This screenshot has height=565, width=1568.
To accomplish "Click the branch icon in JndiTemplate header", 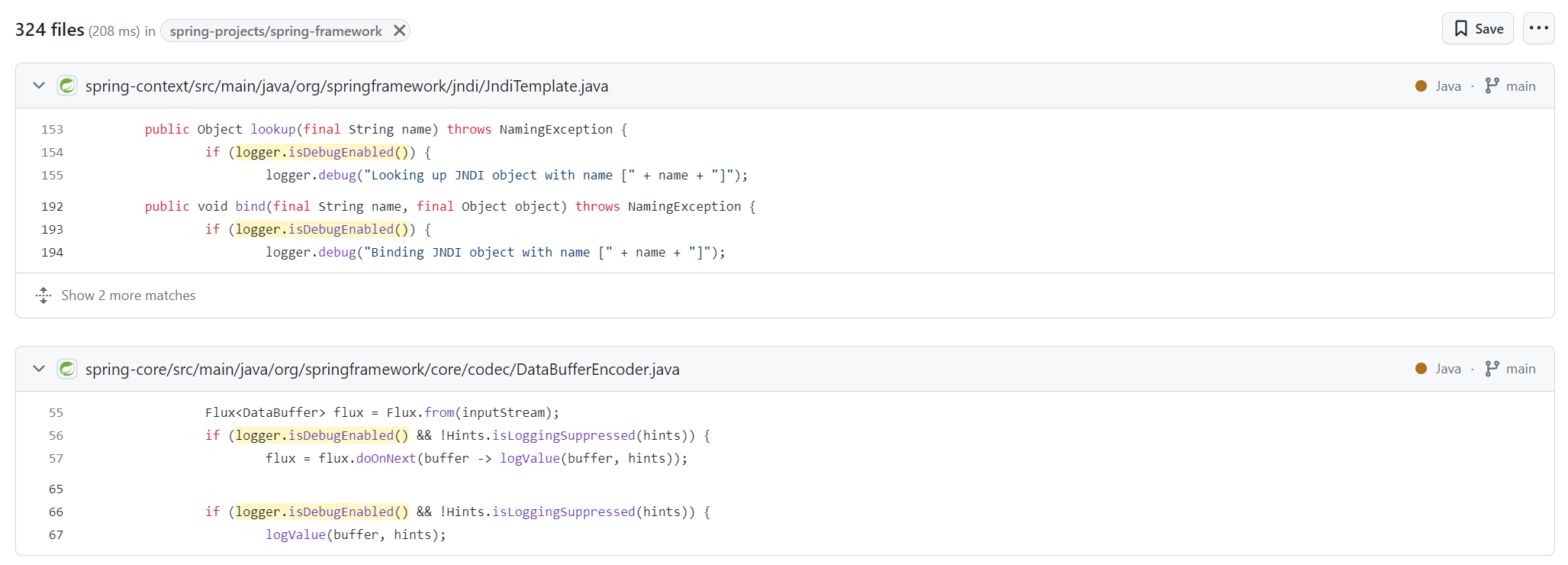I will pyautogui.click(x=1492, y=86).
